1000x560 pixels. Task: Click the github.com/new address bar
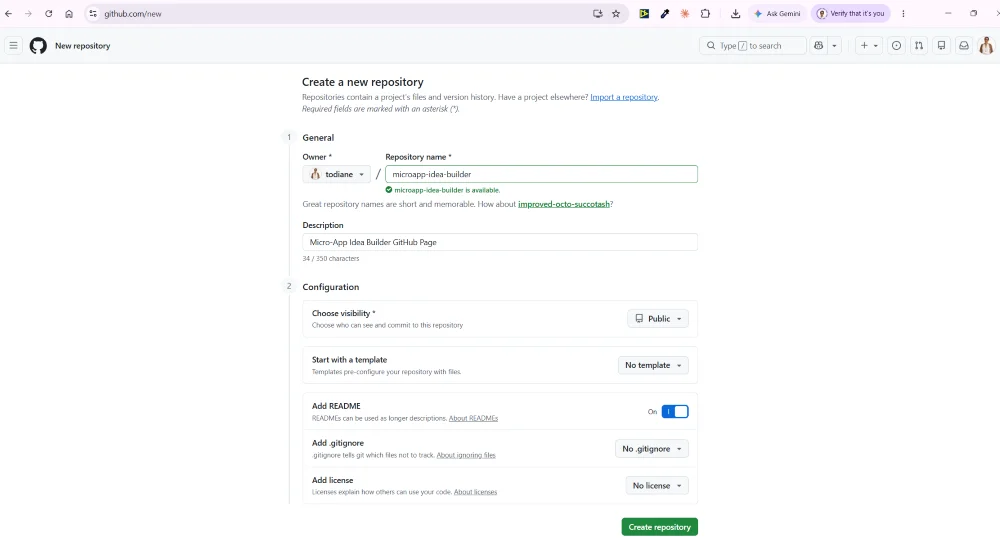coord(344,13)
